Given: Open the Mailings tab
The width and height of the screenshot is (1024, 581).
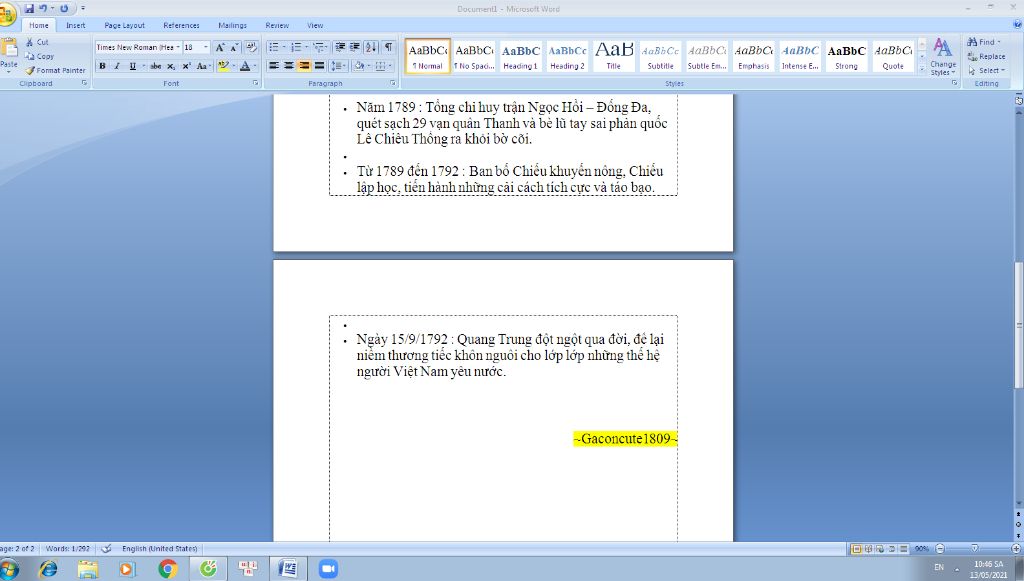Looking at the screenshot, I should click(x=232, y=25).
